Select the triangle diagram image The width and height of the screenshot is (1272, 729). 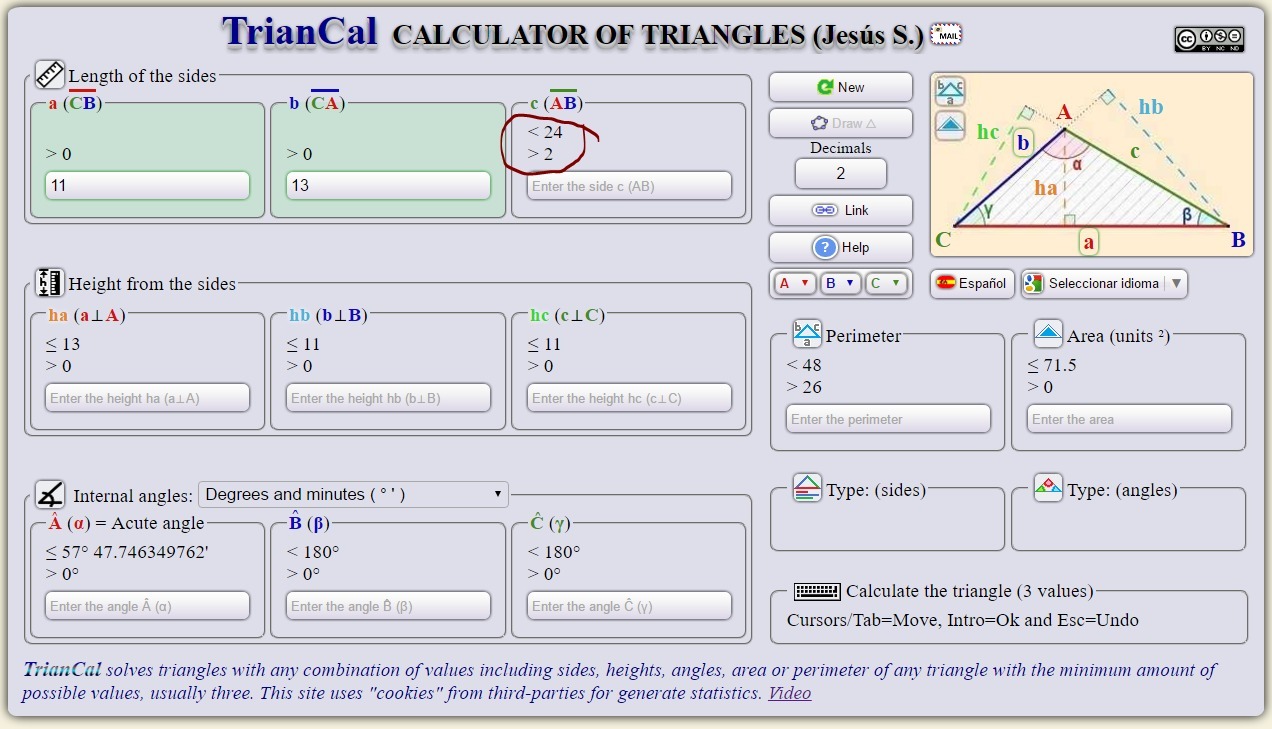pos(1092,165)
